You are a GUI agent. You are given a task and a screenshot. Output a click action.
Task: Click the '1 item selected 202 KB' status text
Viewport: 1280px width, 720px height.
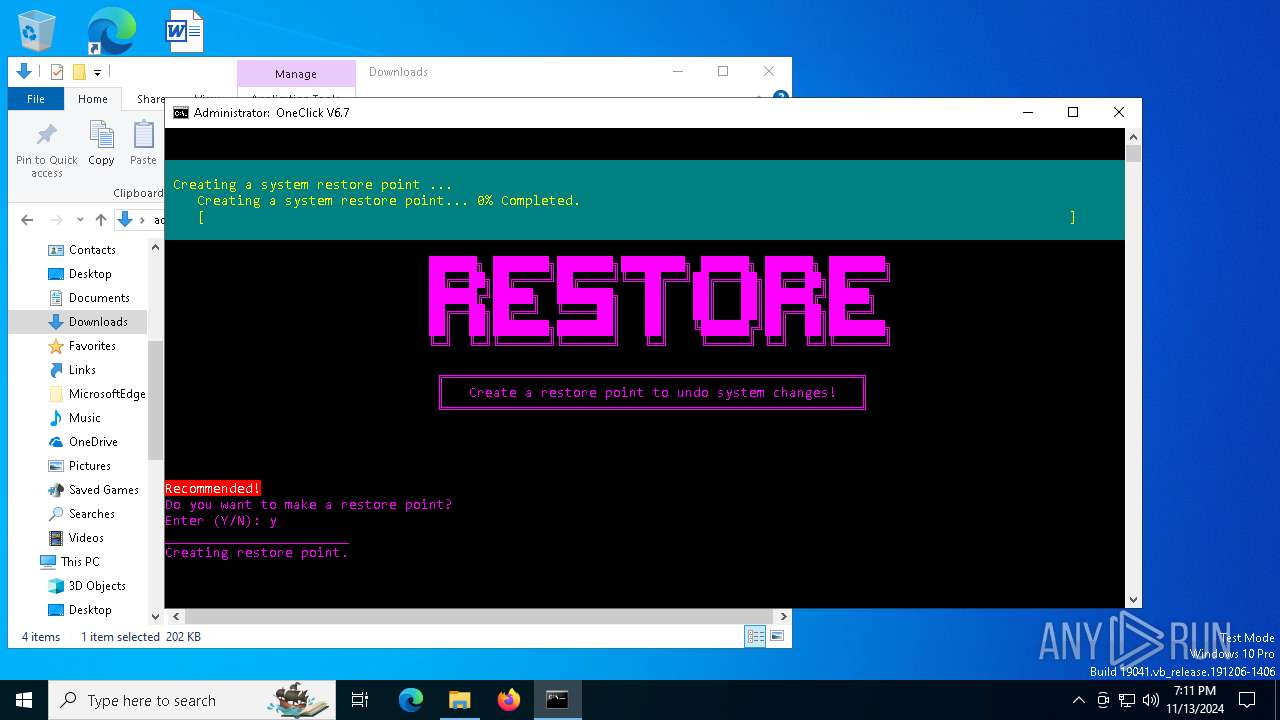tap(141, 637)
